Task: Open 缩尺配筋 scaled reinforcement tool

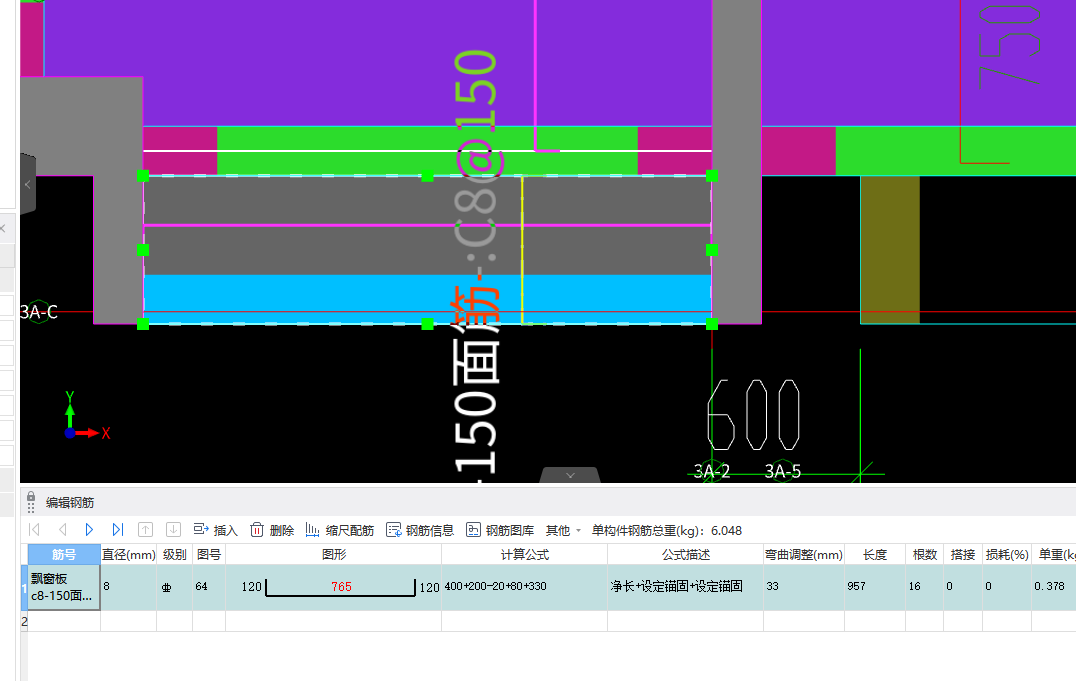Action: click(x=340, y=530)
